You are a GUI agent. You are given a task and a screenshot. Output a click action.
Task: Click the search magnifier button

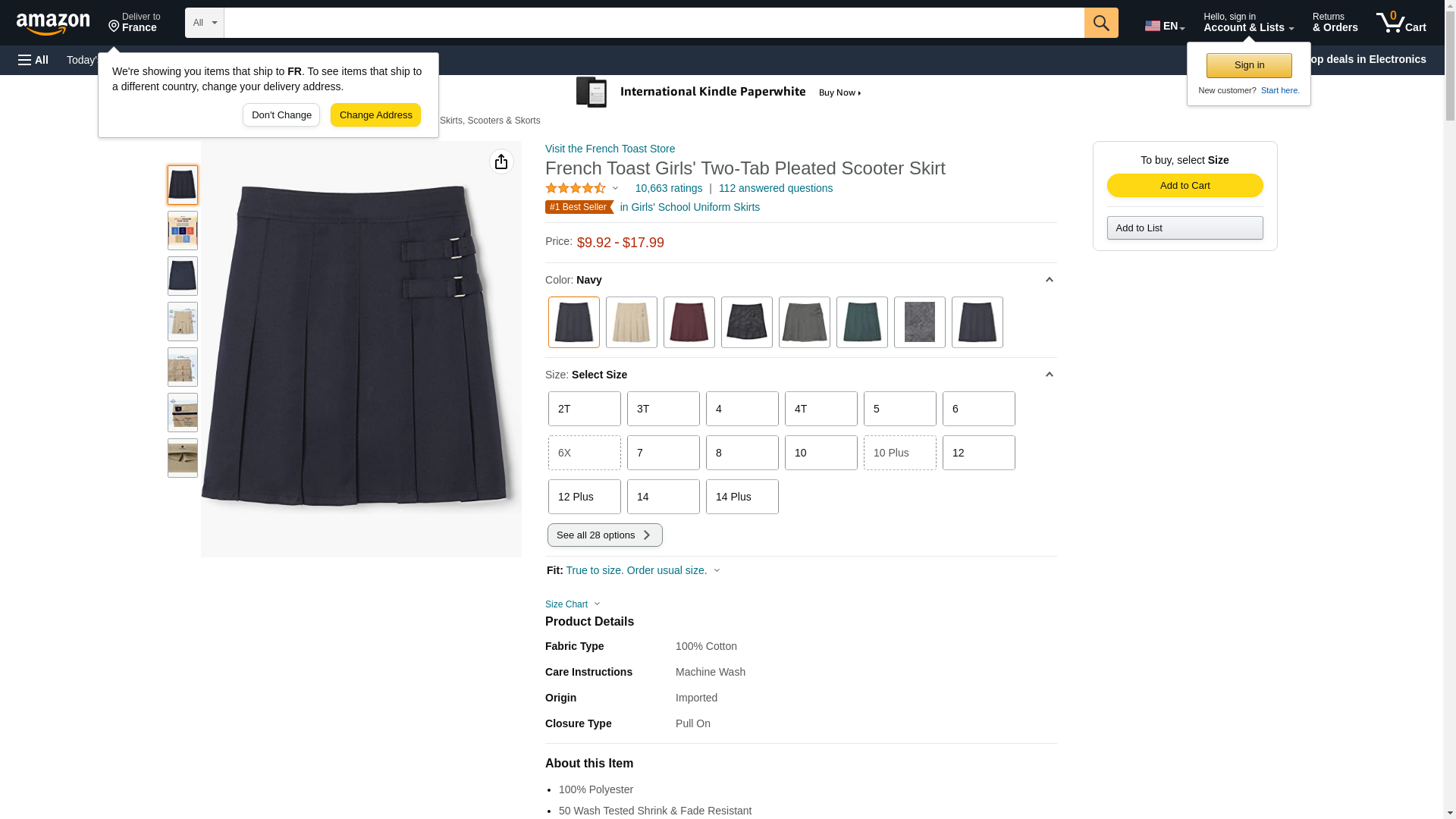(1101, 23)
